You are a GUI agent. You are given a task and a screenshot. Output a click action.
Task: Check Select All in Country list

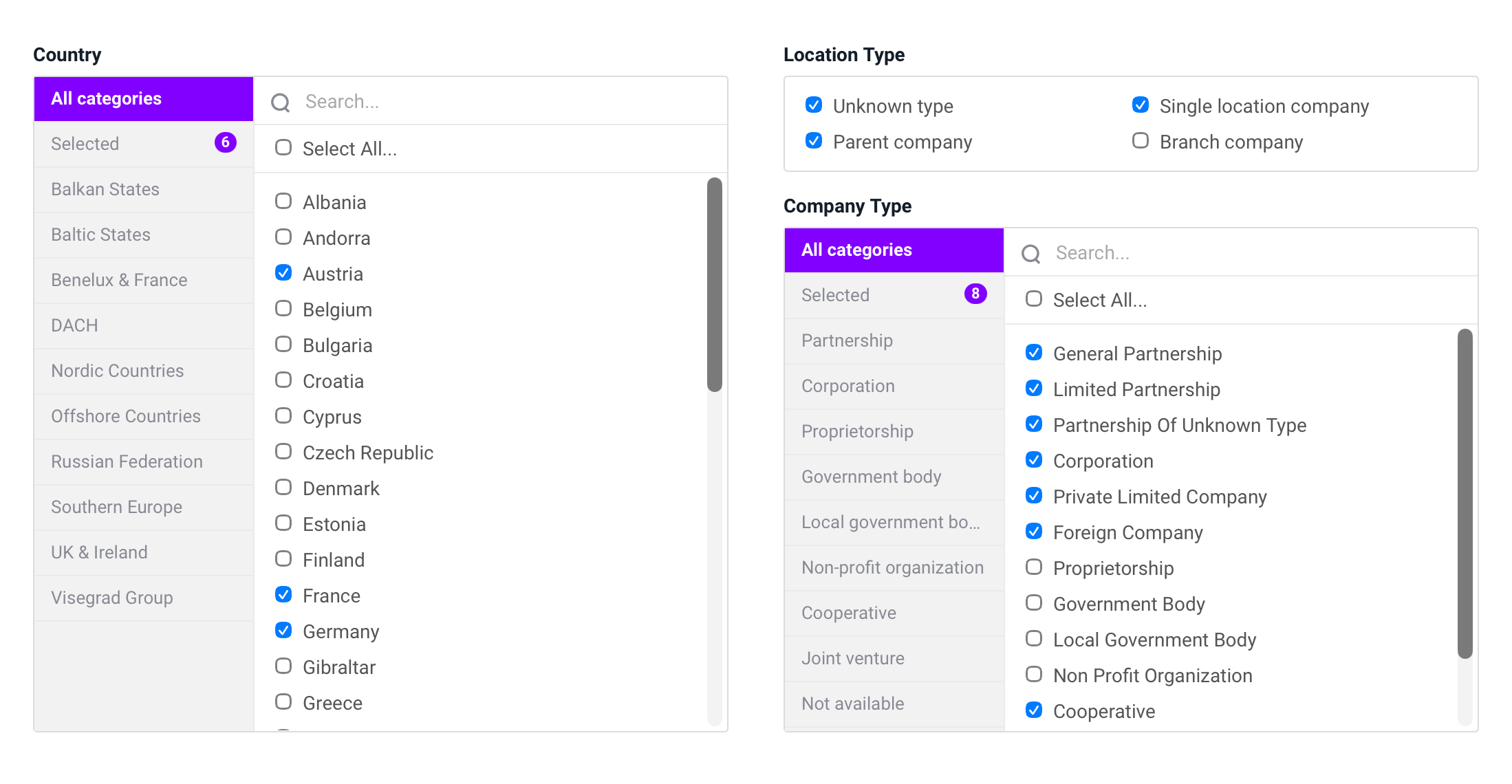pyautogui.click(x=283, y=148)
